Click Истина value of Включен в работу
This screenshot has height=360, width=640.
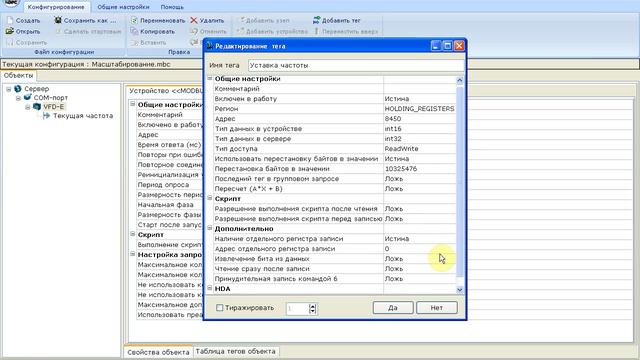(x=396, y=99)
